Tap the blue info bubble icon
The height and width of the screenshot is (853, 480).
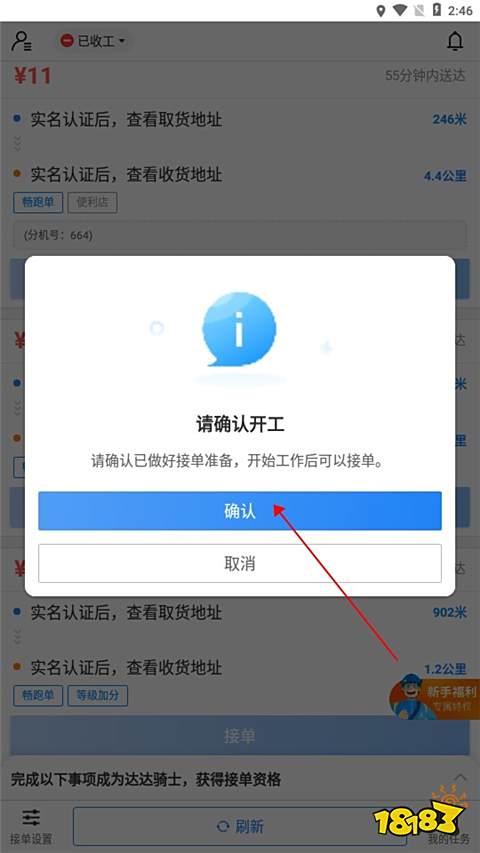point(239,330)
